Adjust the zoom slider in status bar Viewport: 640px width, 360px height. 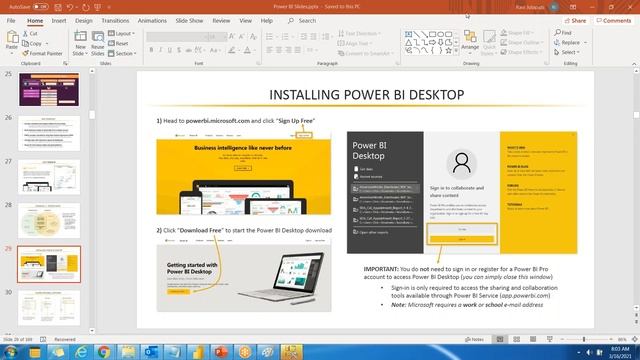[x=584, y=340]
